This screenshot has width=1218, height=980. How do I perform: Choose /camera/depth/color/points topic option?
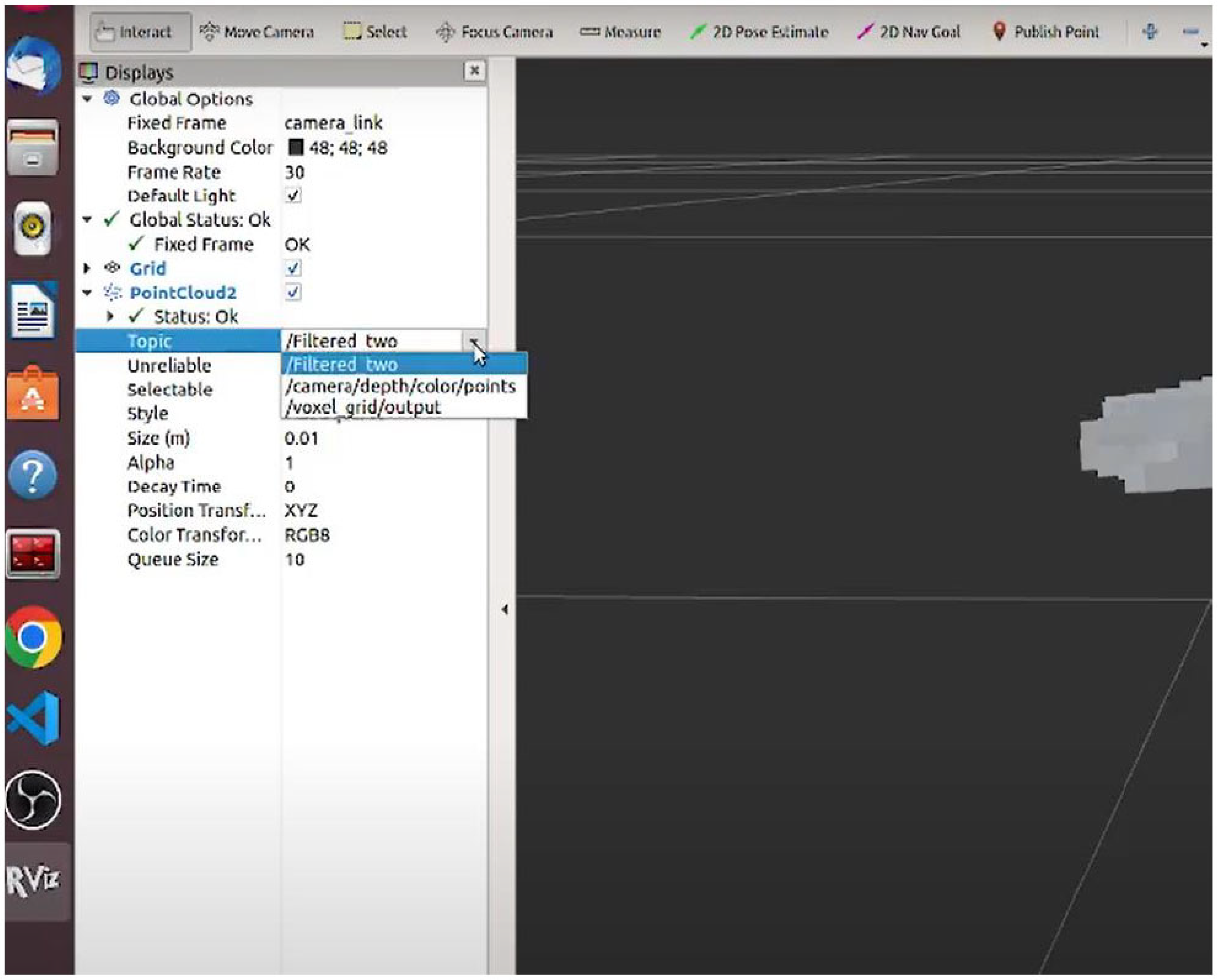point(400,386)
